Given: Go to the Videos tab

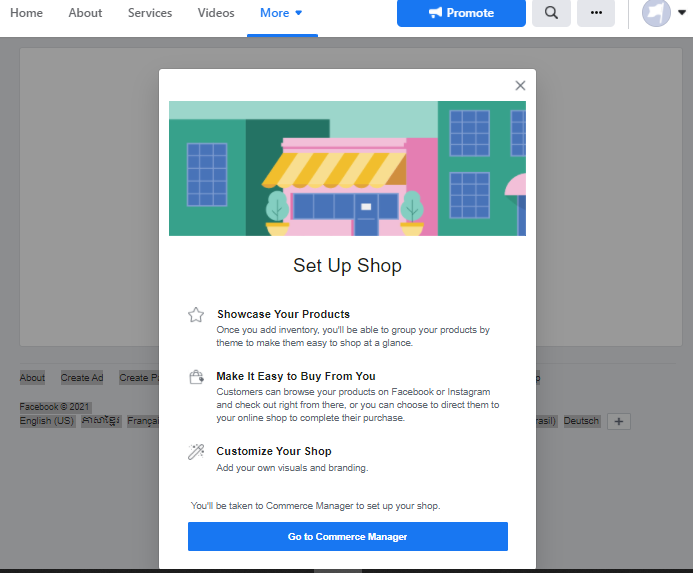Looking at the screenshot, I should tap(216, 13).
